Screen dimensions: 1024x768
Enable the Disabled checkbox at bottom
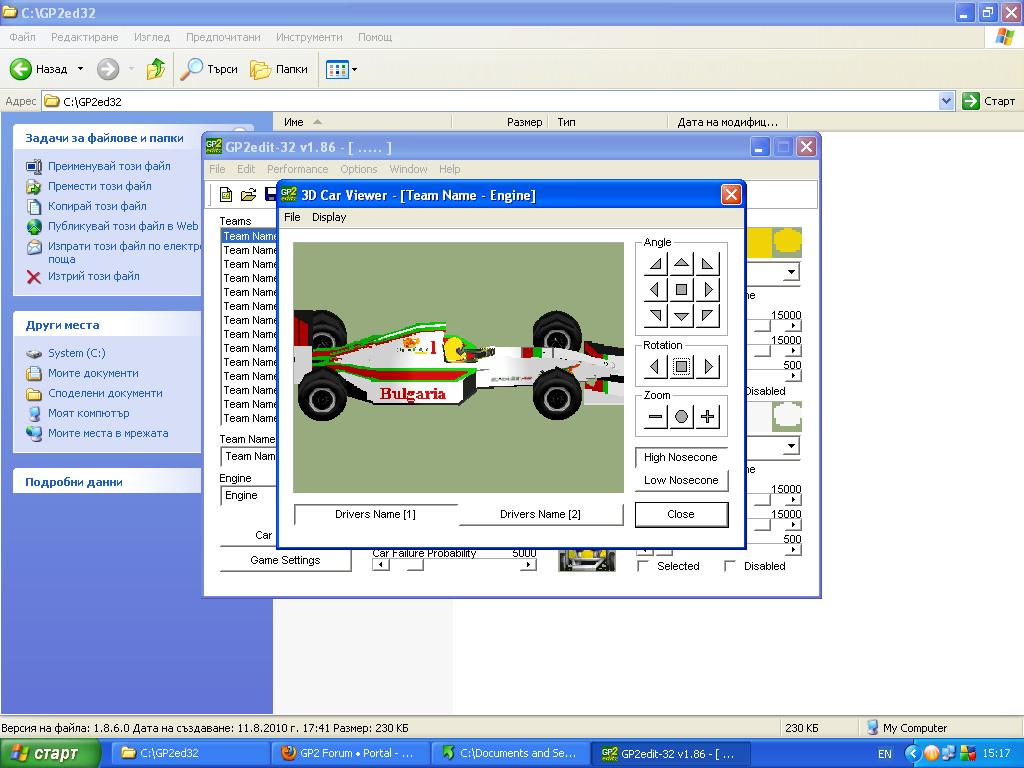tap(730, 566)
